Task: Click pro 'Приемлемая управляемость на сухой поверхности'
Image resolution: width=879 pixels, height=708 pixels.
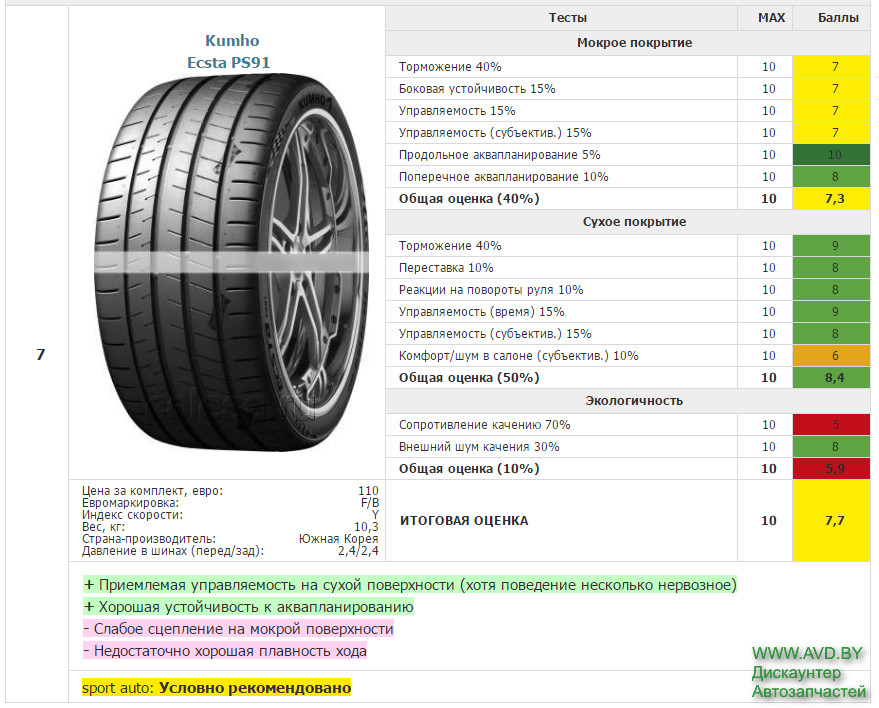Action: [410, 585]
